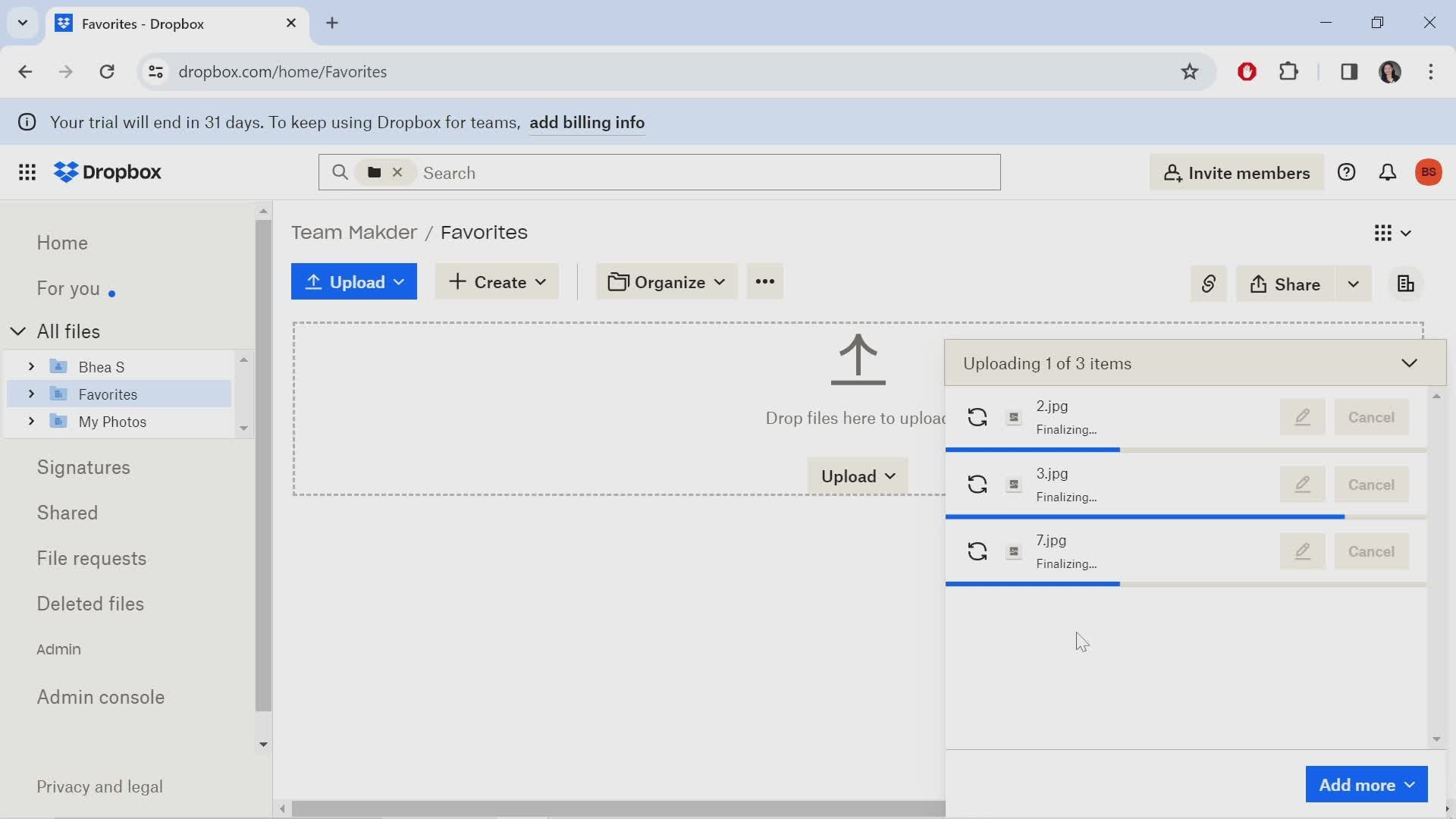Click the Deleted files menu item
The image size is (1456, 819).
90,603
